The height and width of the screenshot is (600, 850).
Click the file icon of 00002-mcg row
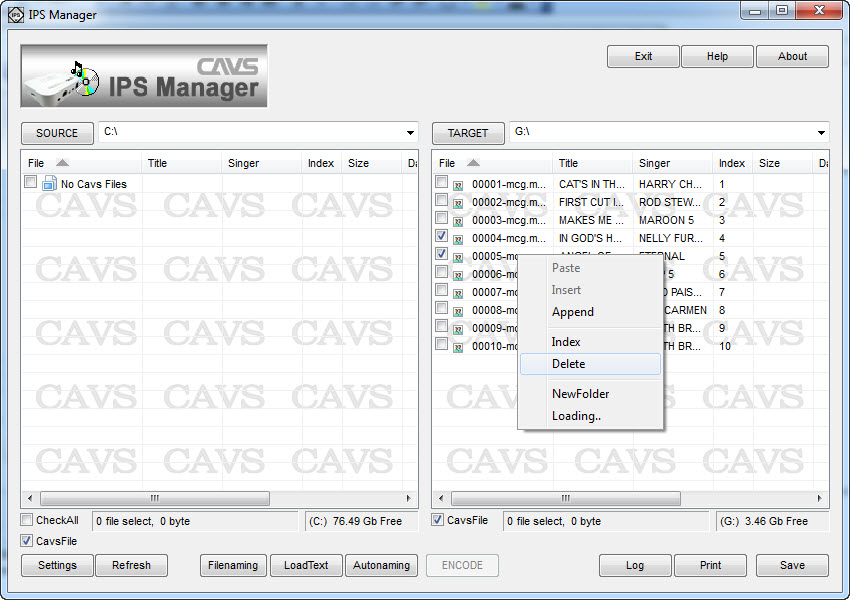tap(459, 203)
